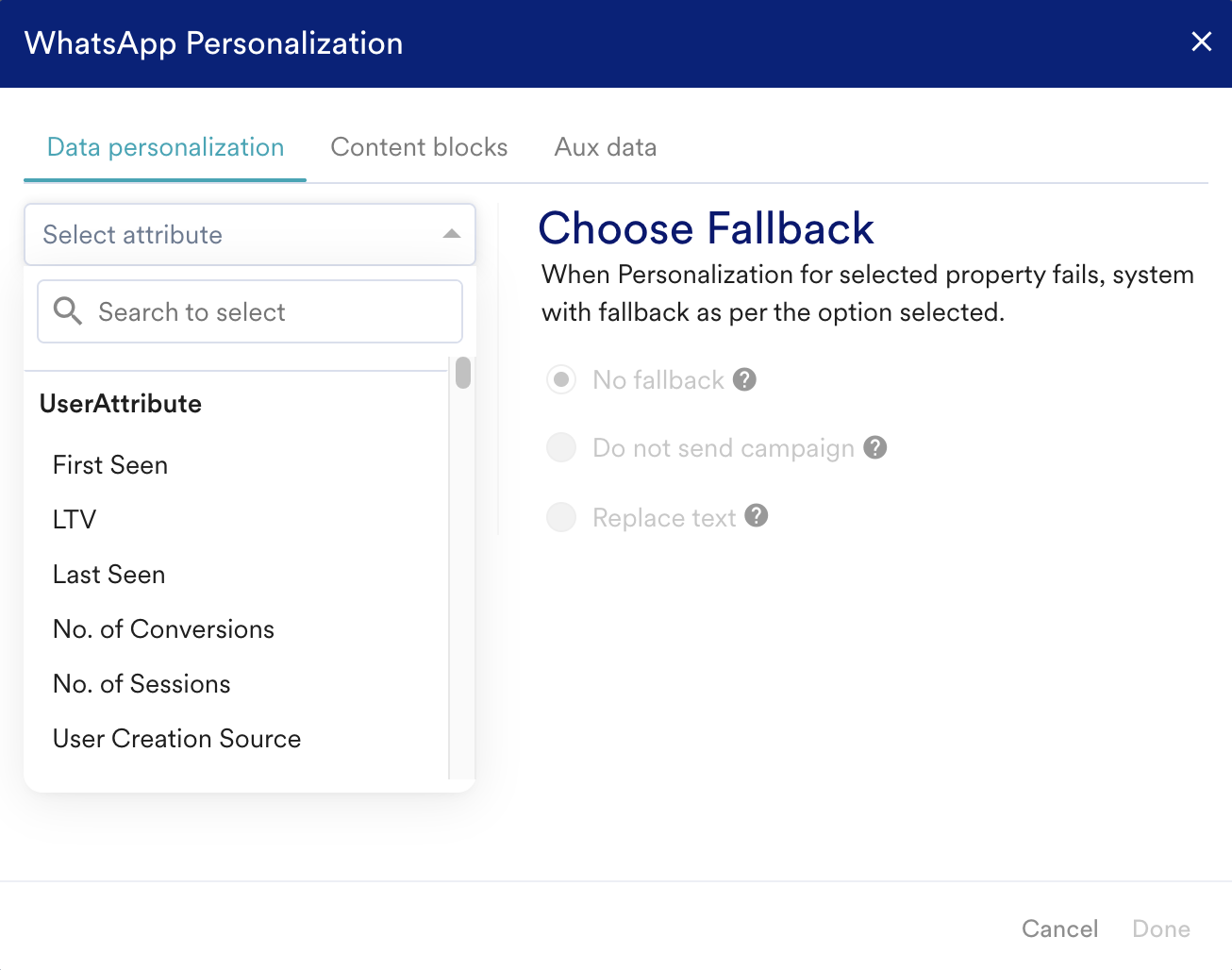Close the WhatsApp Personalization dialog
Image resolution: width=1232 pixels, height=970 pixels.
1201,42
